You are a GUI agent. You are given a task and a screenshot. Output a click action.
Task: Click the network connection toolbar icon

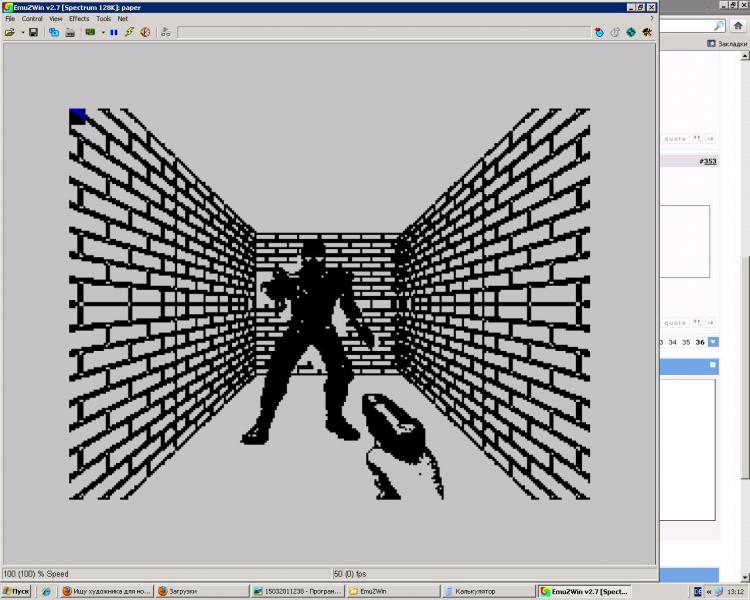pyautogui.click(x=166, y=32)
